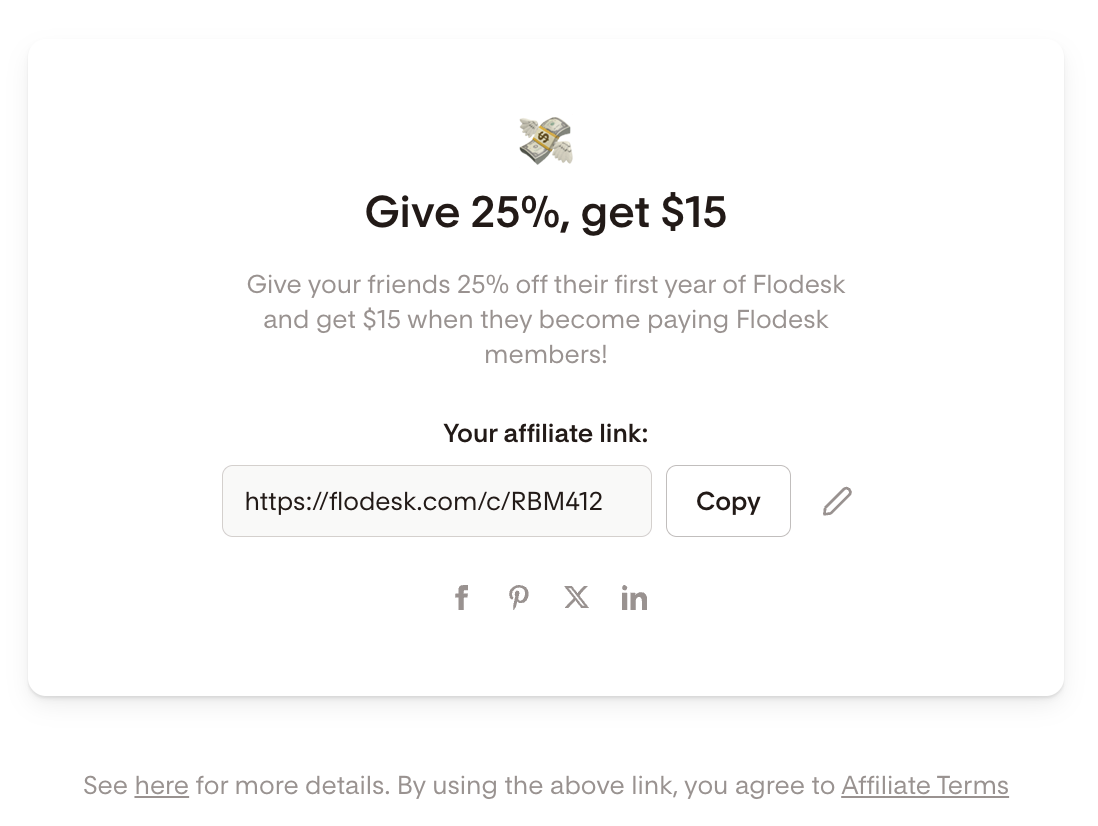Screen dimensions: 1098x826
Task: Edit the affiliate link code
Action: 837,501
